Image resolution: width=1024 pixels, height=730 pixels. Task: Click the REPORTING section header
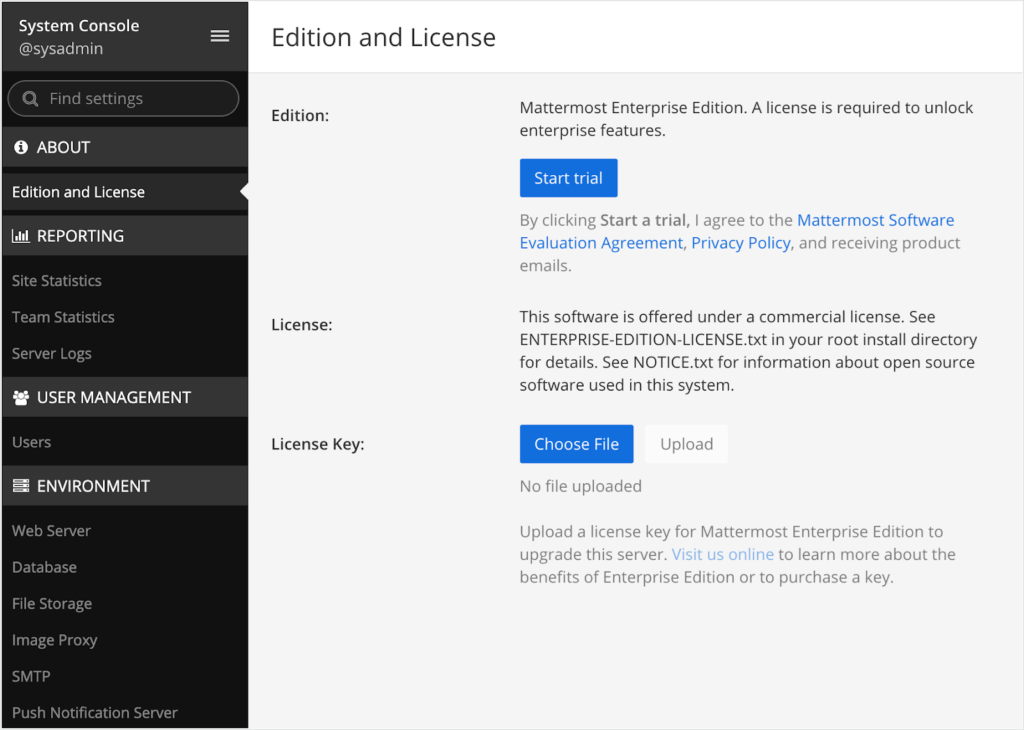tap(124, 236)
